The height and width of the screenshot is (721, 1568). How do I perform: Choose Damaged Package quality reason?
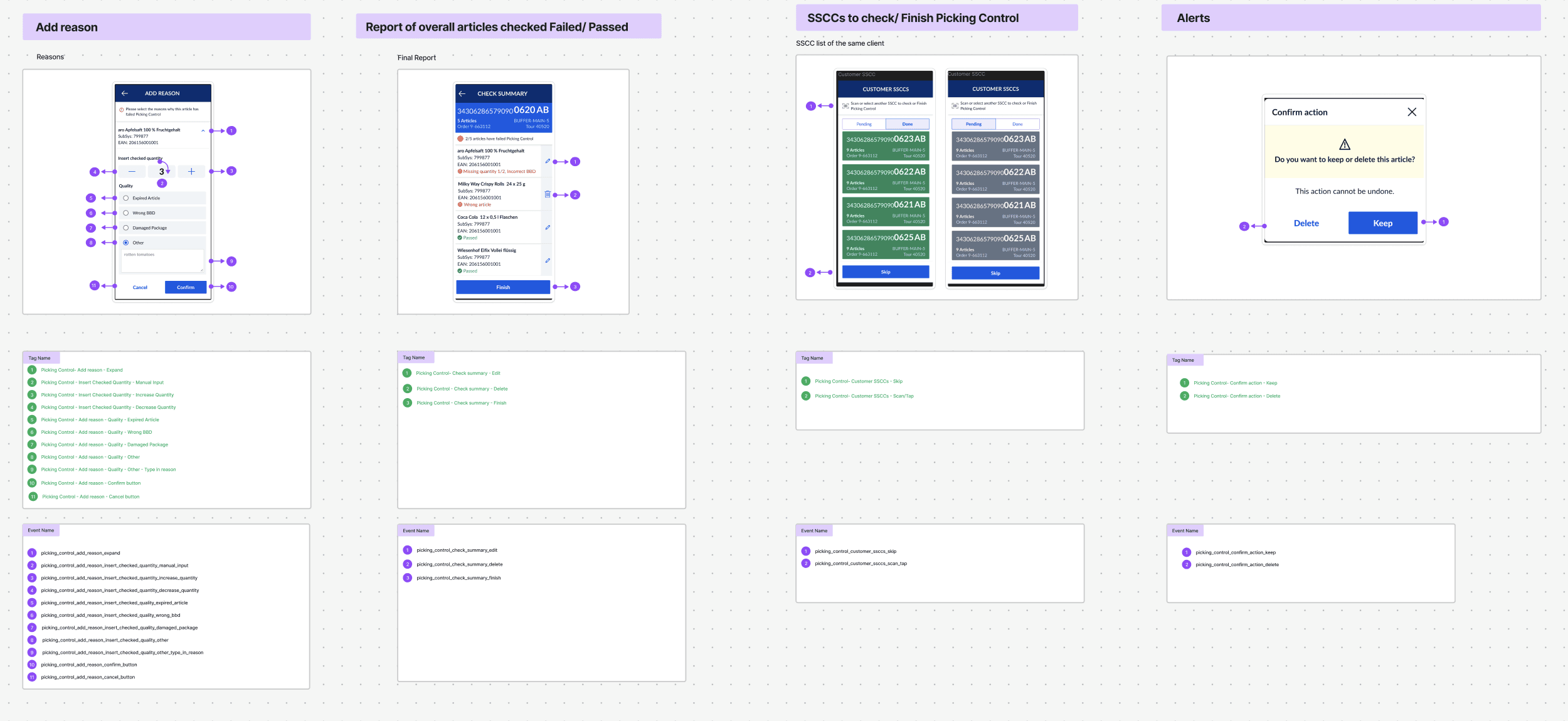[126, 228]
